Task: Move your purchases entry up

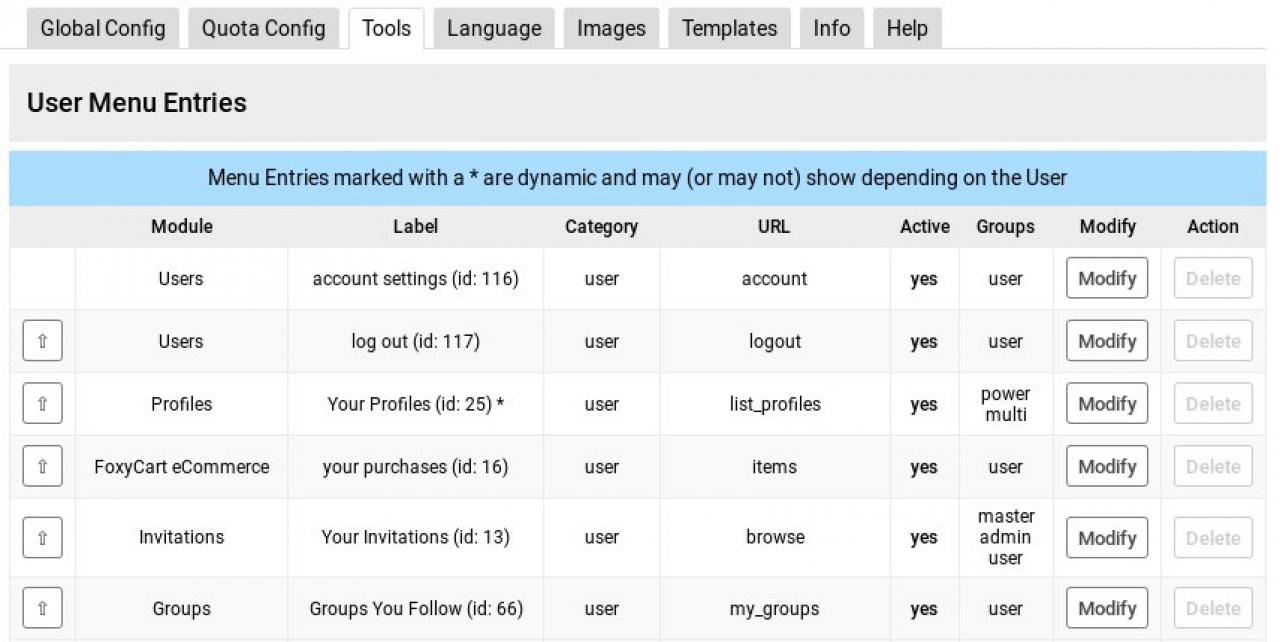Action: click(42, 466)
